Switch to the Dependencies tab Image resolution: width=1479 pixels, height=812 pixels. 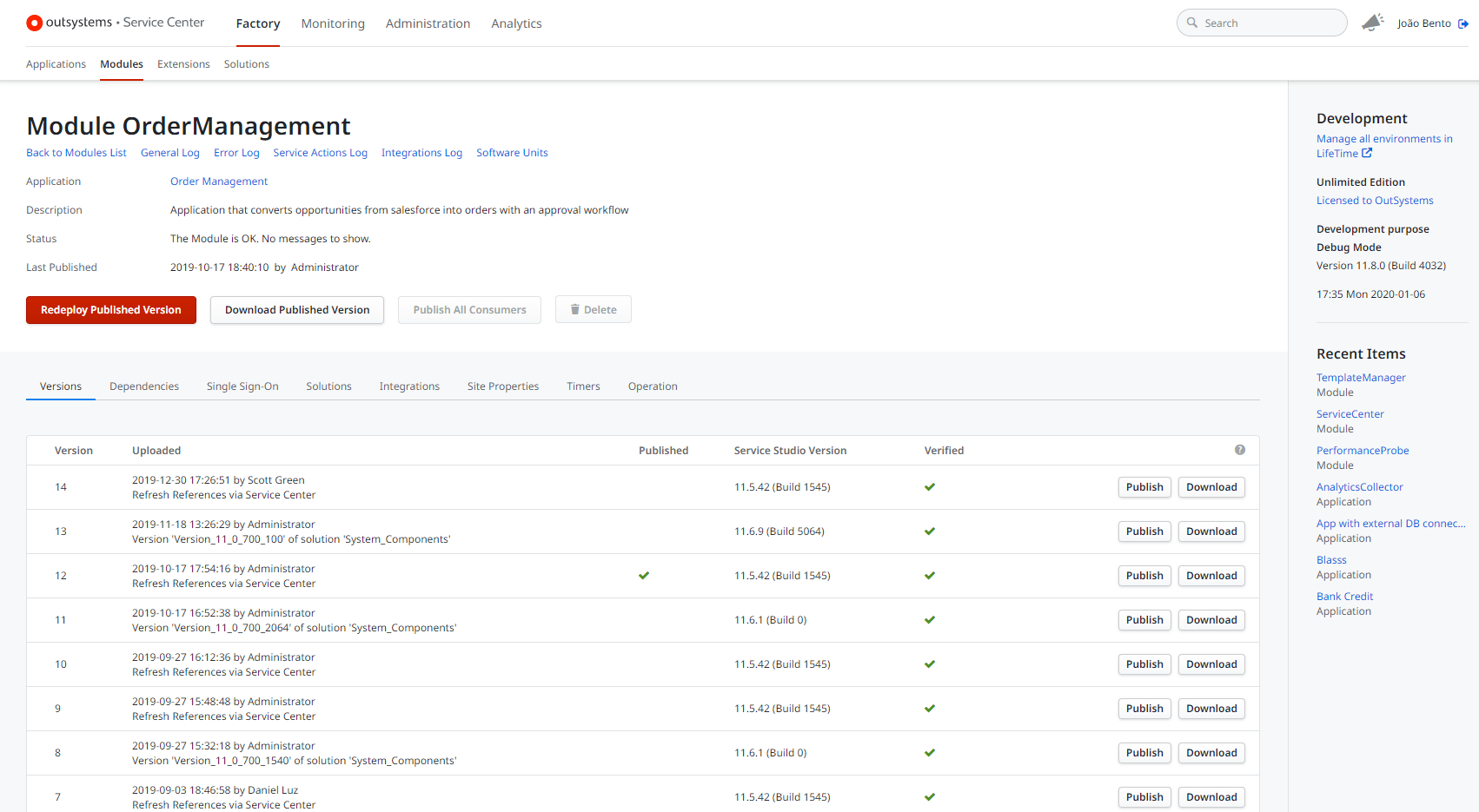tap(144, 386)
